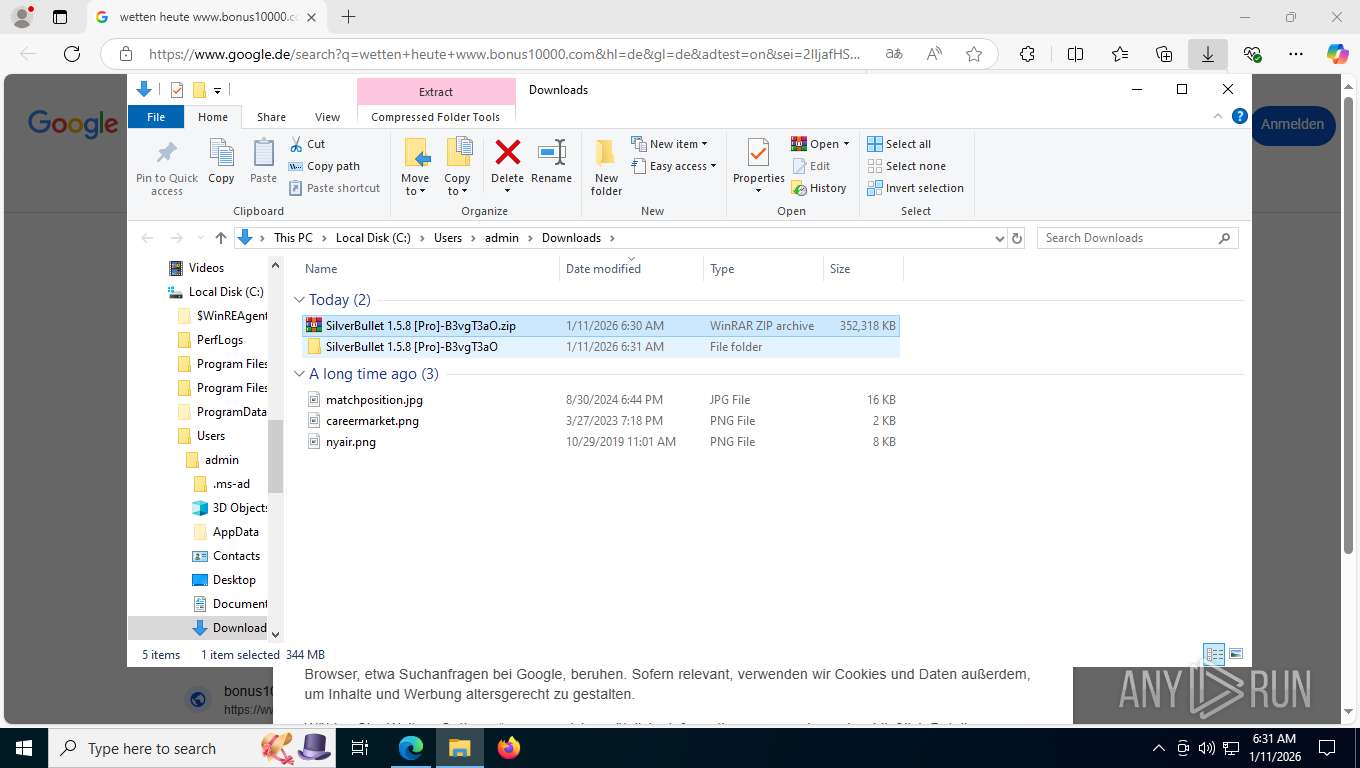
Task: Switch to the Share tab
Action: (271, 117)
